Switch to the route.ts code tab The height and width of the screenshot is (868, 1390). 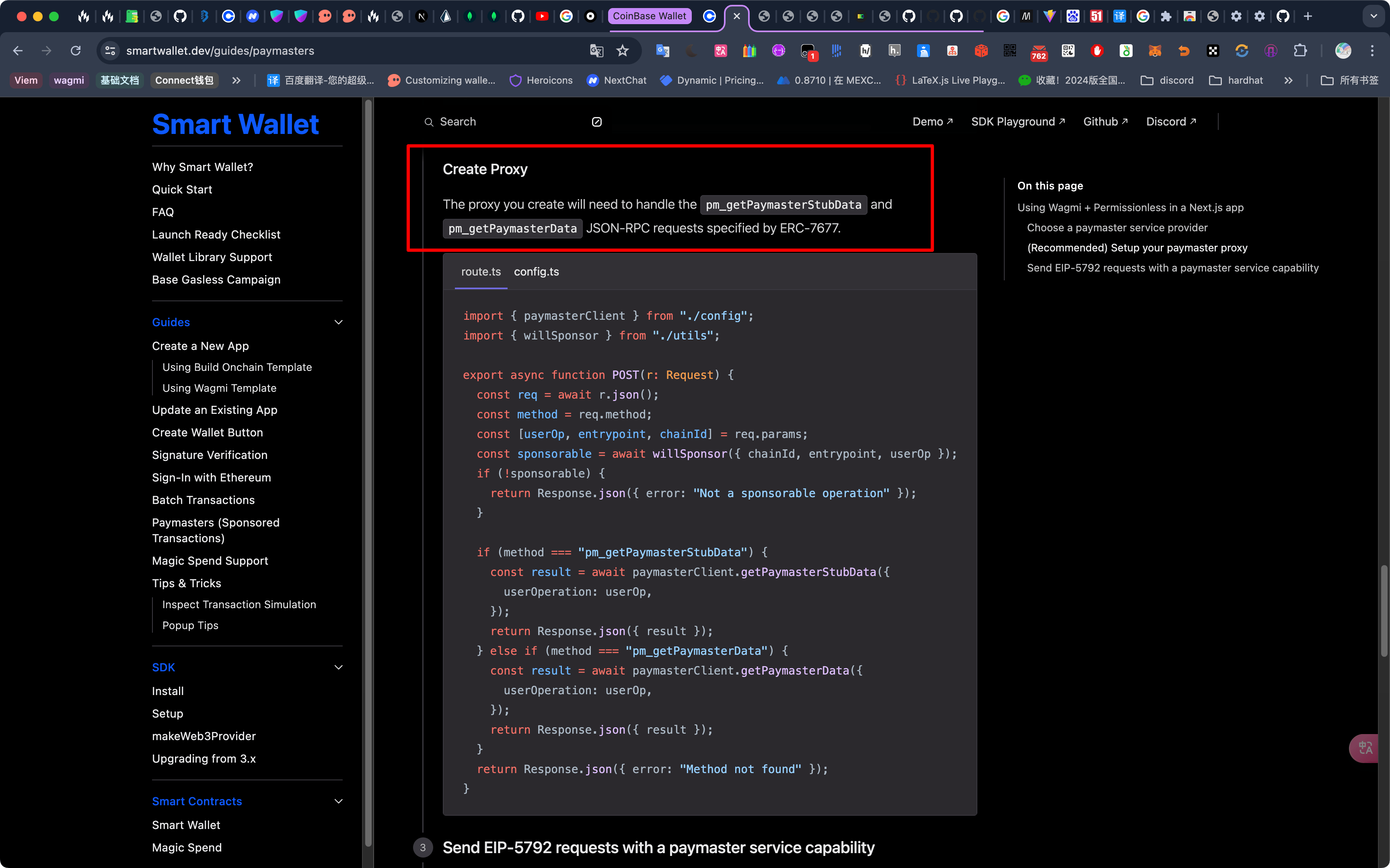[481, 272]
